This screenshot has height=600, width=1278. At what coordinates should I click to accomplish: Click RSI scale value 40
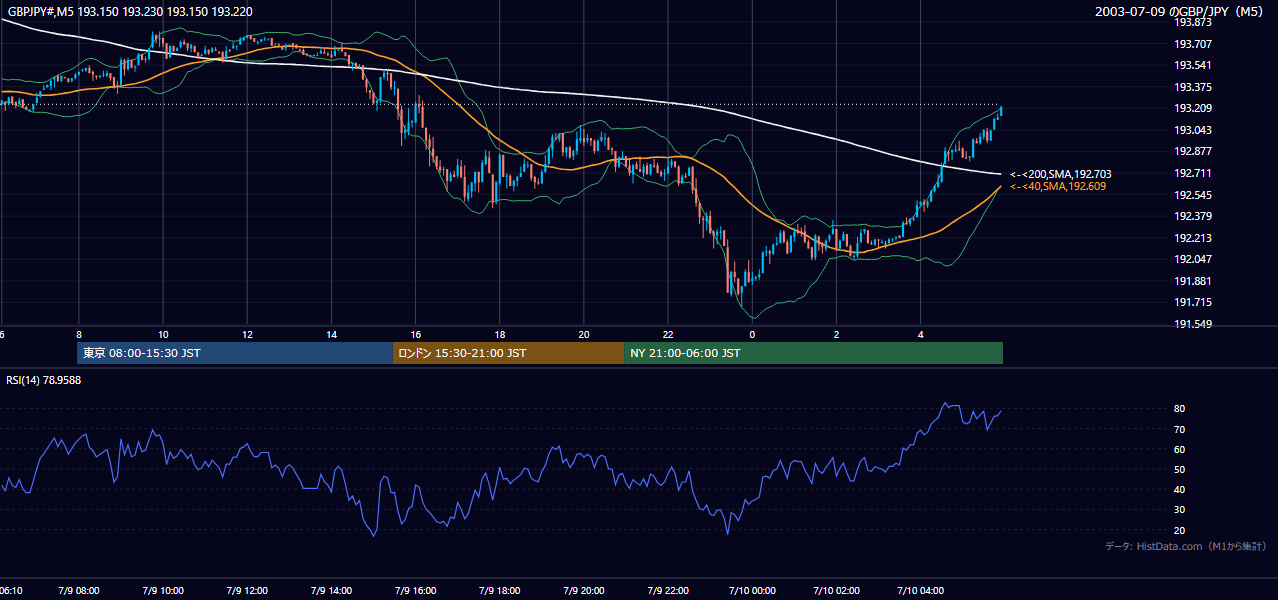pyautogui.click(x=1179, y=490)
